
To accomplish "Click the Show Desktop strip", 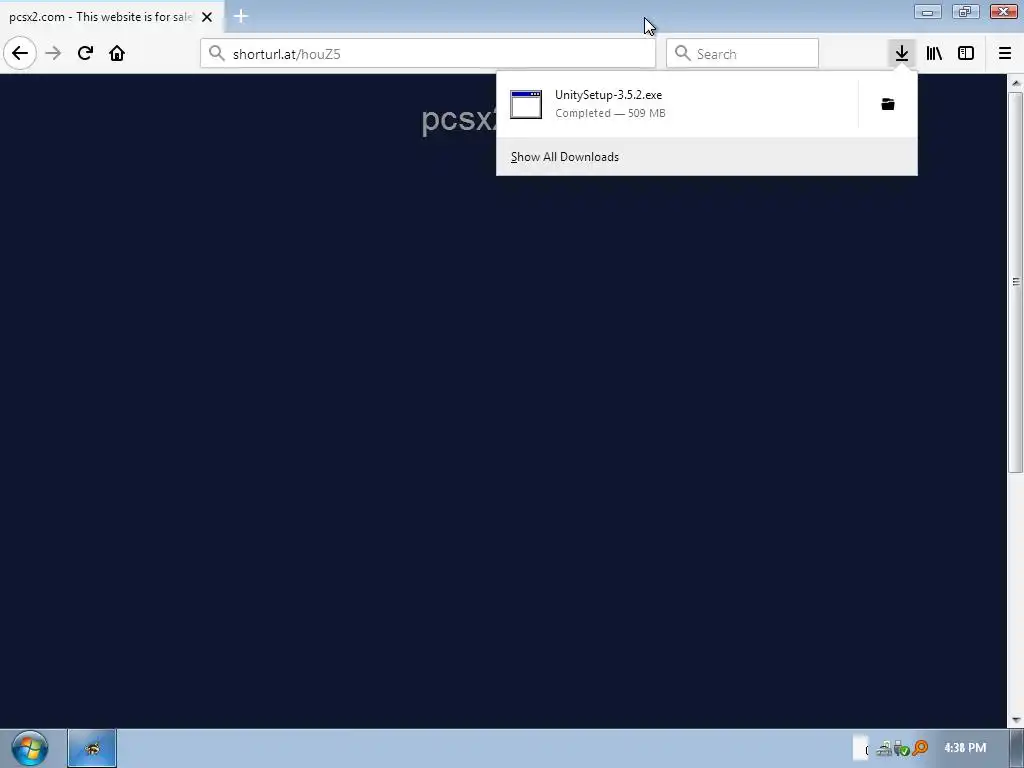I will pyautogui.click(x=1017, y=748).
